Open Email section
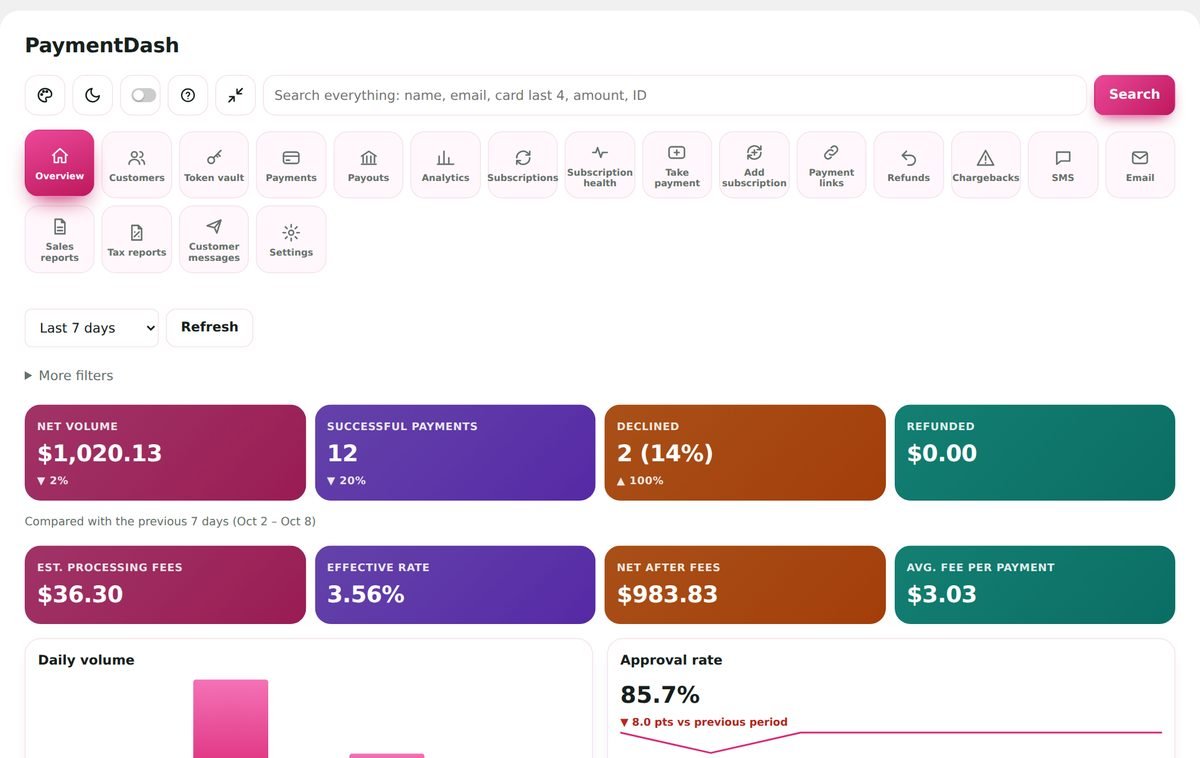This screenshot has width=1200, height=758. (x=1140, y=165)
